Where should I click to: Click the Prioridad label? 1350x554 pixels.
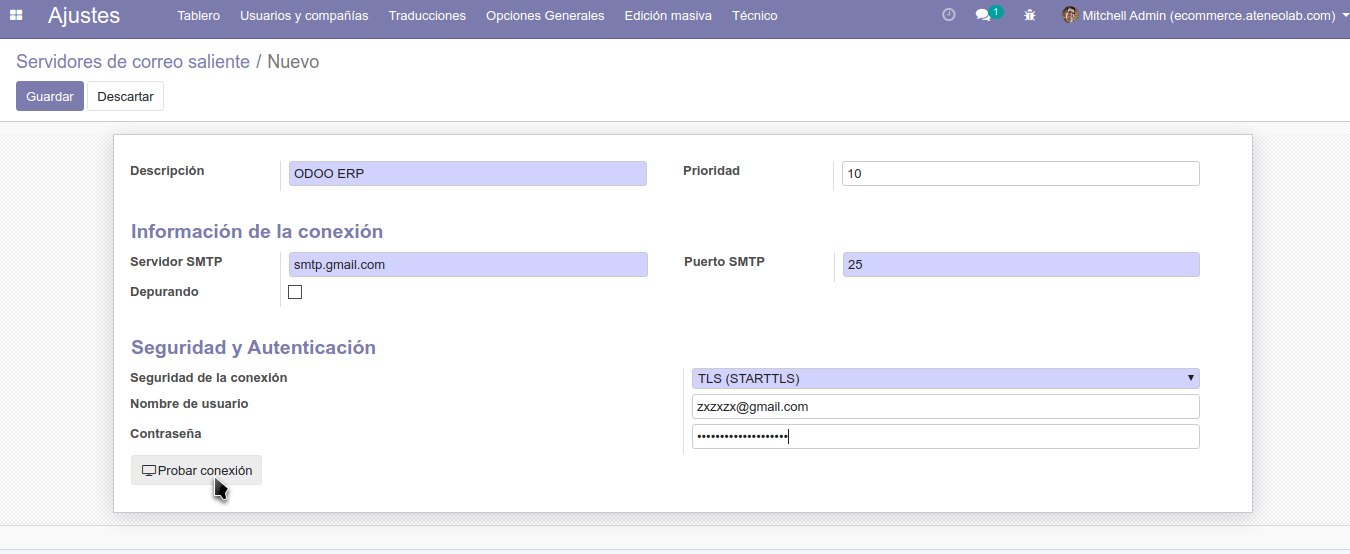(711, 171)
